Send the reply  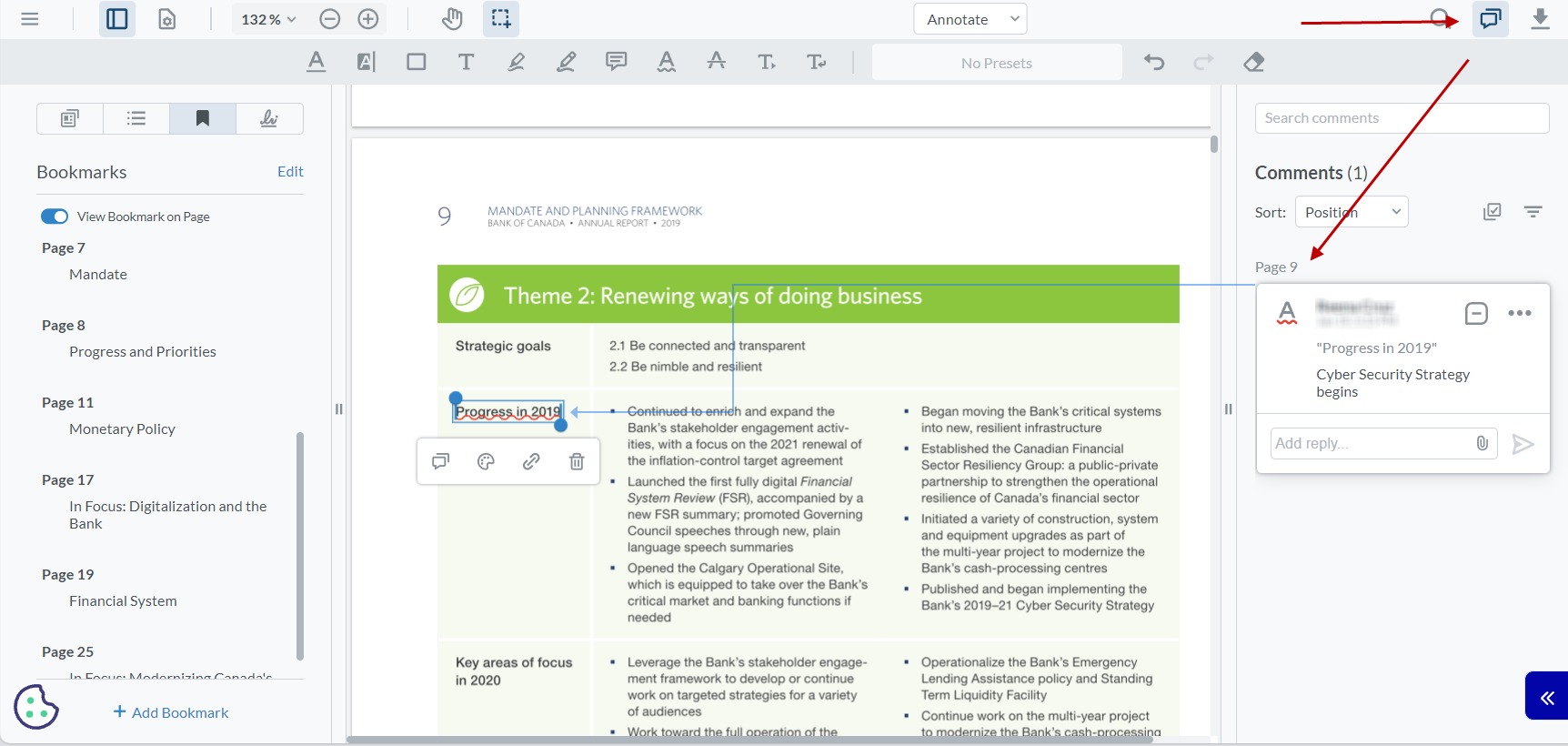click(1523, 443)
